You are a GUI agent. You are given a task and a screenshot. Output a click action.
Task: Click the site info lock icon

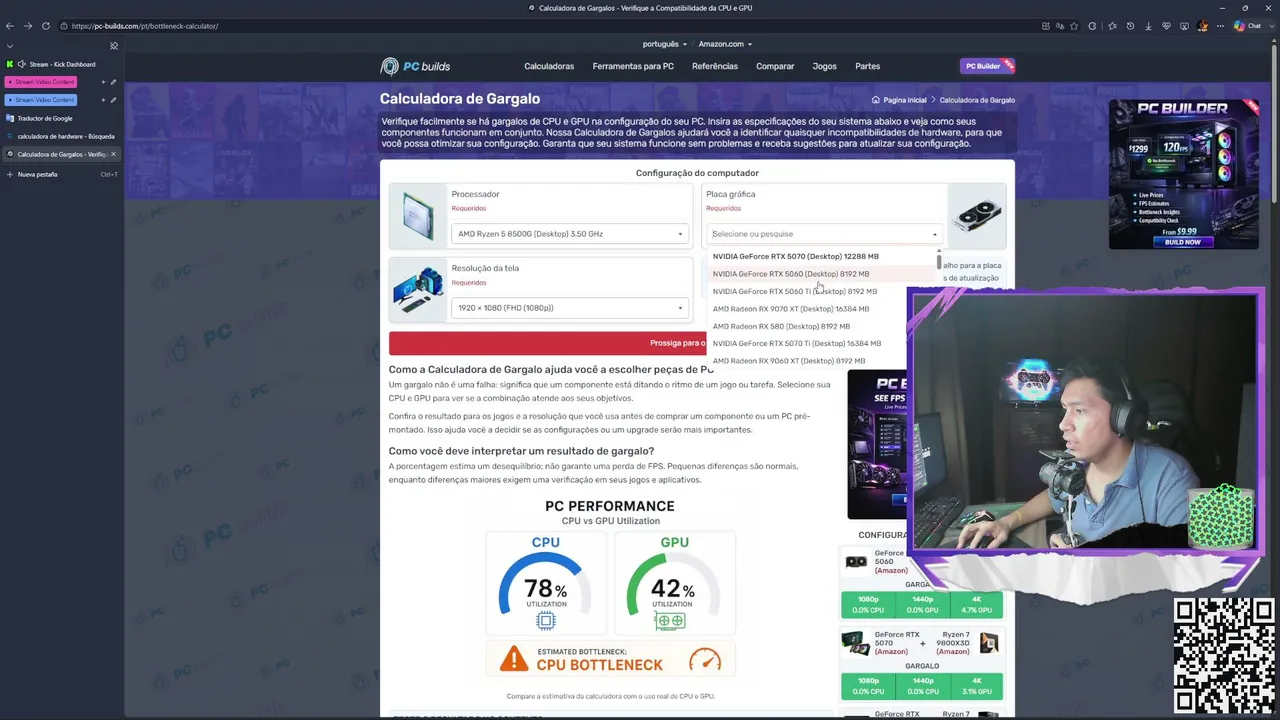[x=64, y=26]
